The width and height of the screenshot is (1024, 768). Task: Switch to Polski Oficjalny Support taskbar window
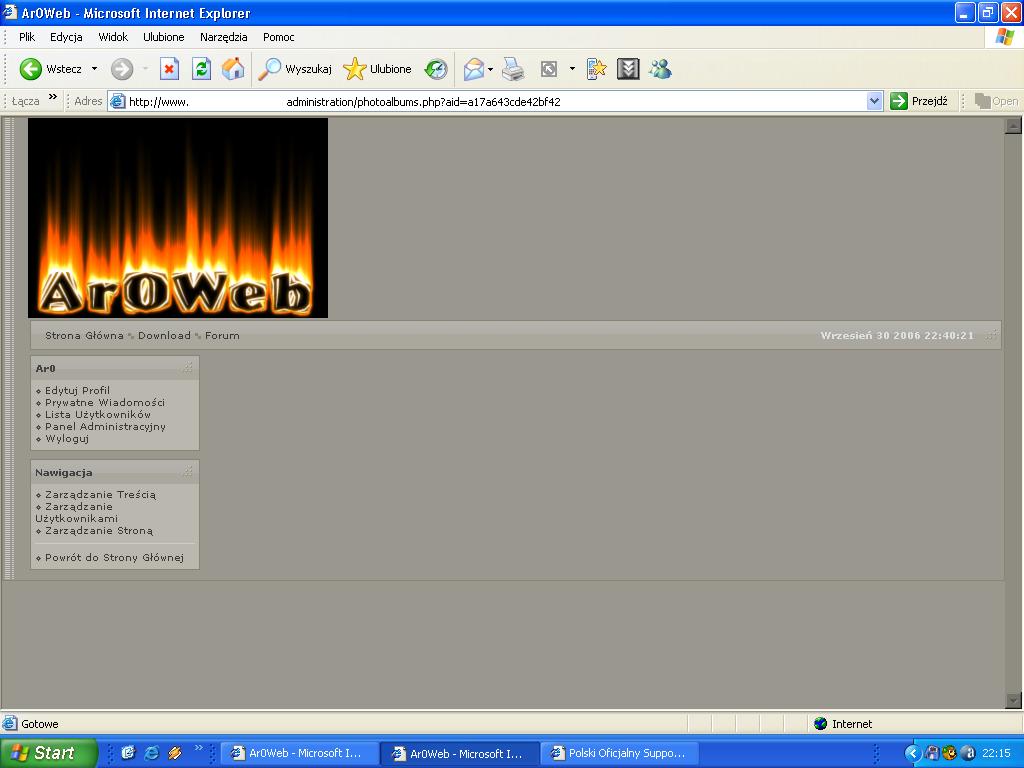click(619, 753)
